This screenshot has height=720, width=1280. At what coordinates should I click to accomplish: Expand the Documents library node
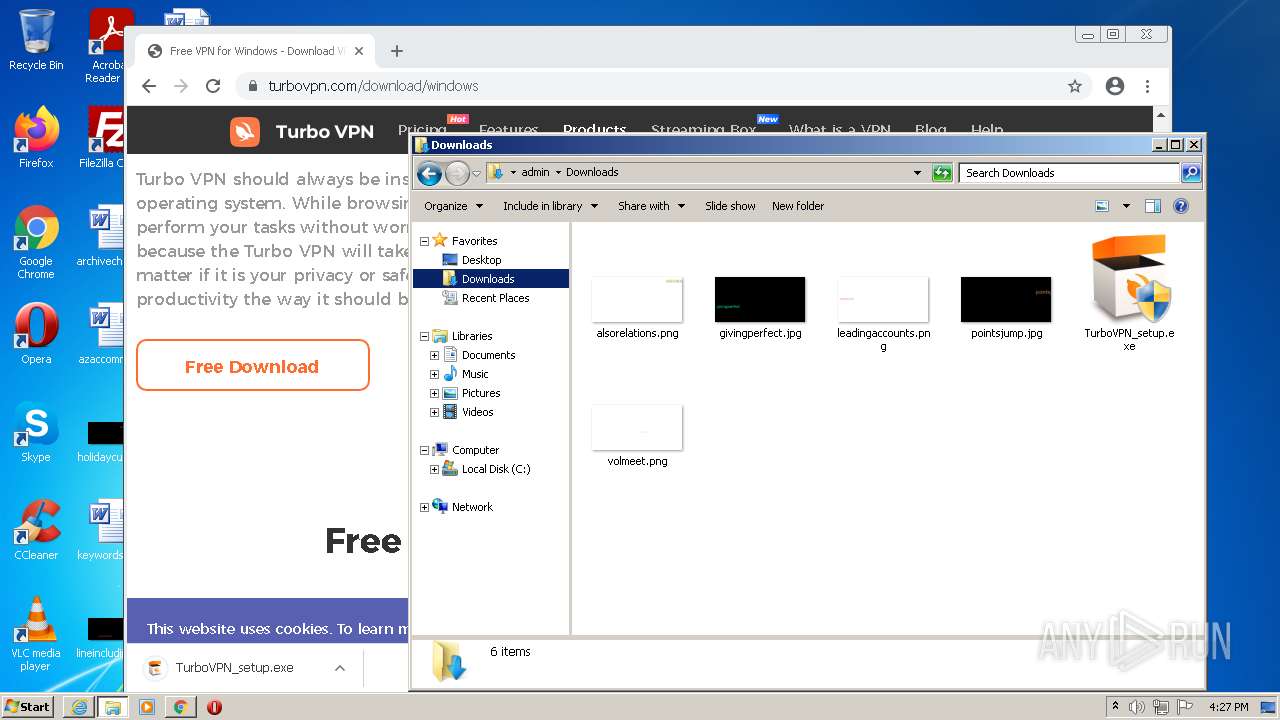[434, 355]
